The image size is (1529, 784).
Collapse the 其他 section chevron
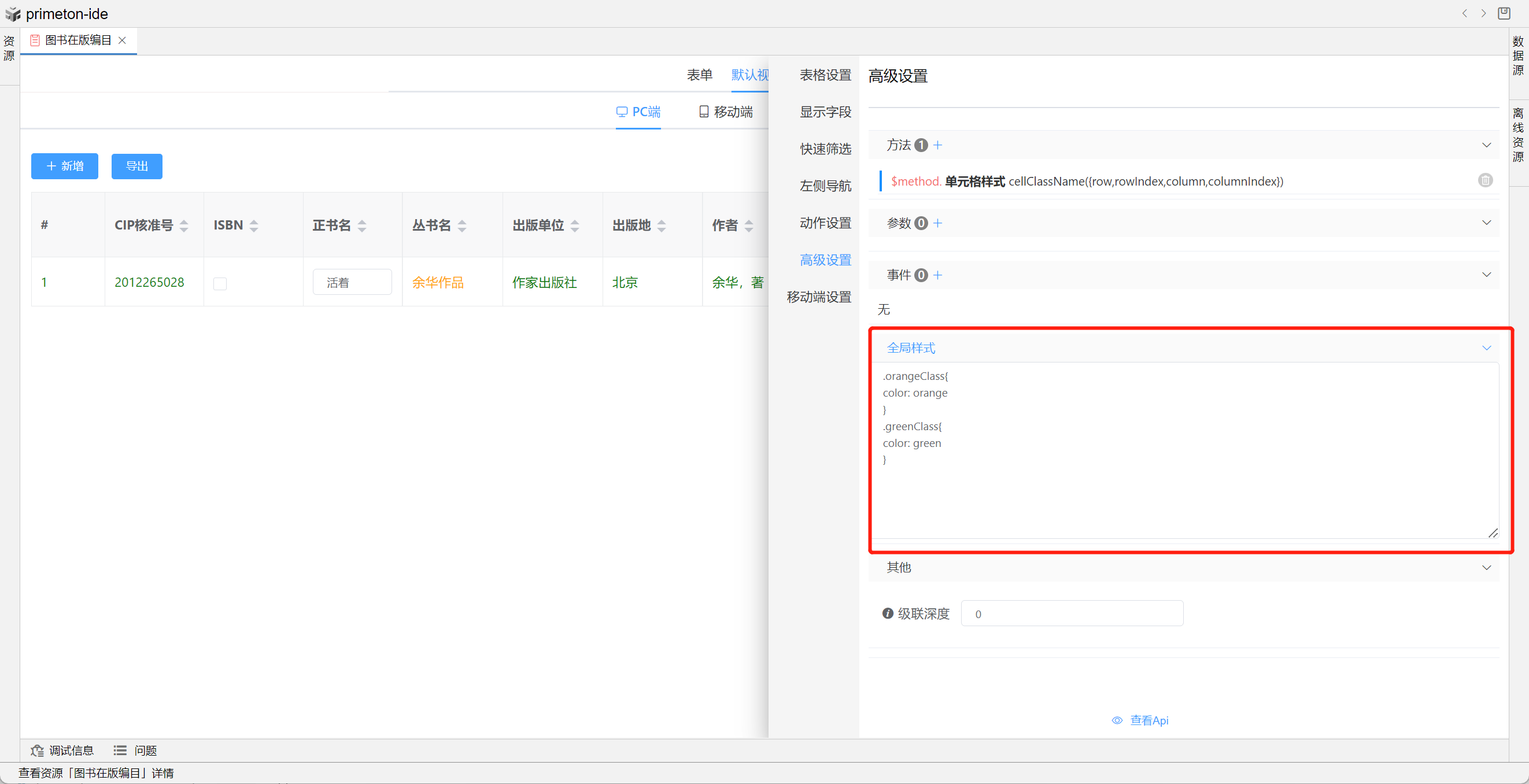tap(1486, 567)
